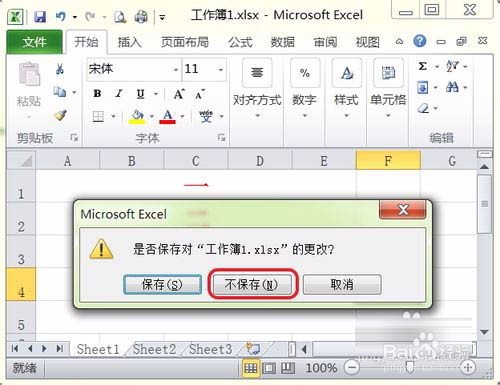This screenshot has width=500, height=385.
Task: Open the 数字 number format group
Action: pyautogui.click(x=305, y=89)
